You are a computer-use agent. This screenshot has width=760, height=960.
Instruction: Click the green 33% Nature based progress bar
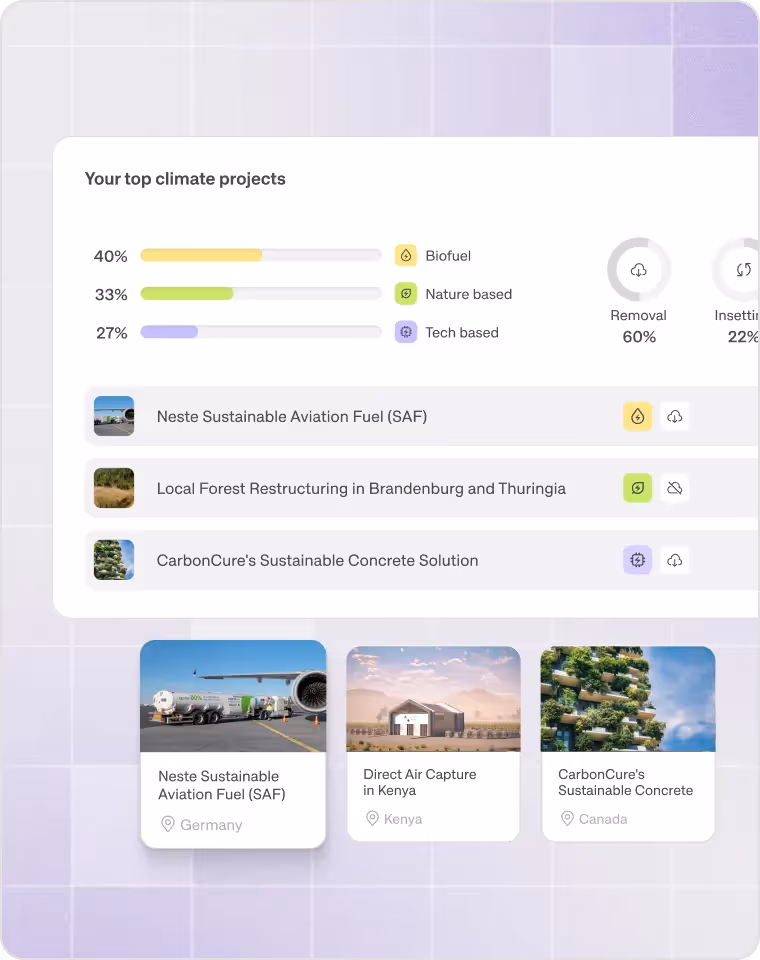[x=260, y=294]
